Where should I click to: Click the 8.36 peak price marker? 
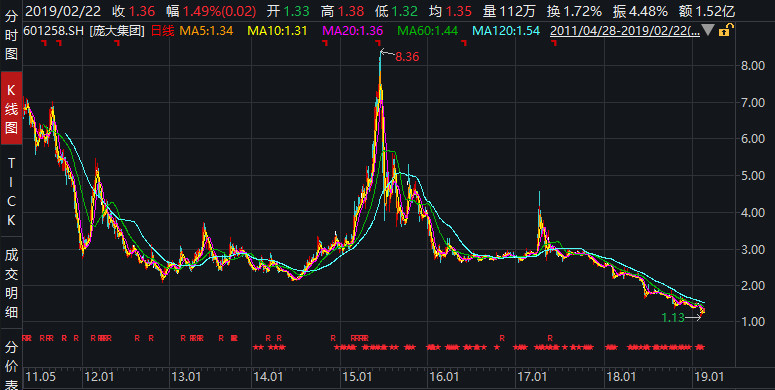click(x=407, y=57)
